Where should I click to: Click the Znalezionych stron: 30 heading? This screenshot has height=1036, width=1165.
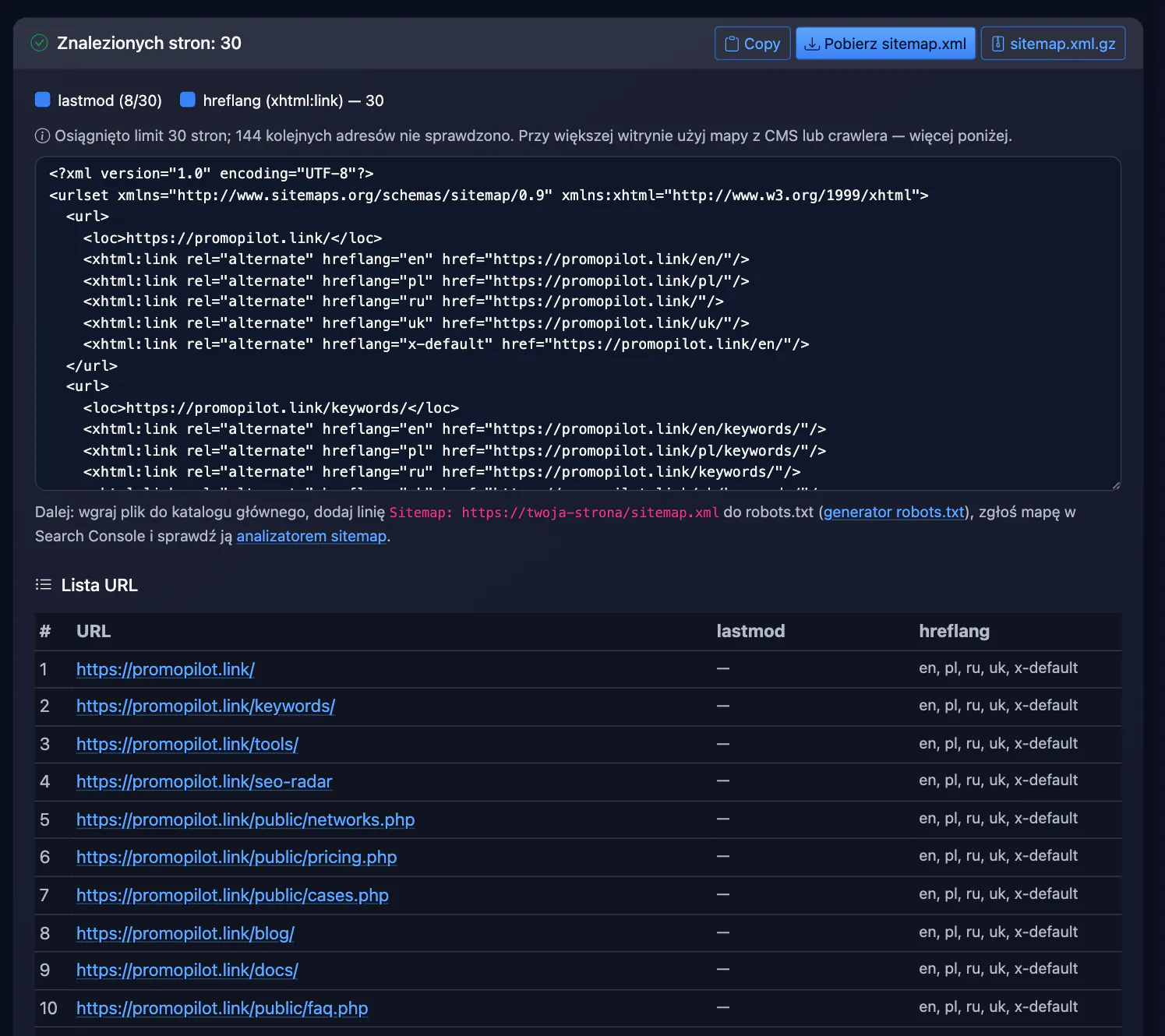(x=149, y=43)
